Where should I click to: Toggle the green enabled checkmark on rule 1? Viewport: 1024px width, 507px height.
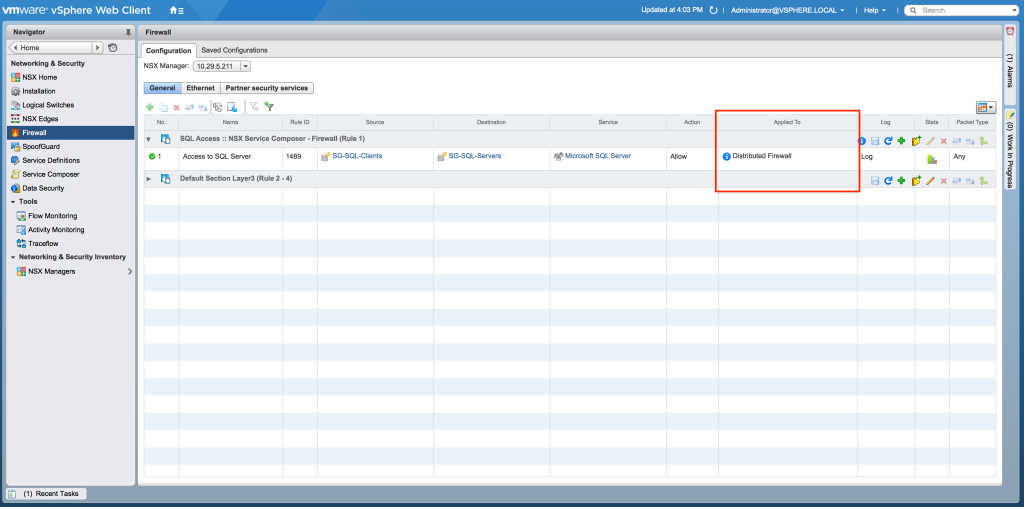click(152, 157)
